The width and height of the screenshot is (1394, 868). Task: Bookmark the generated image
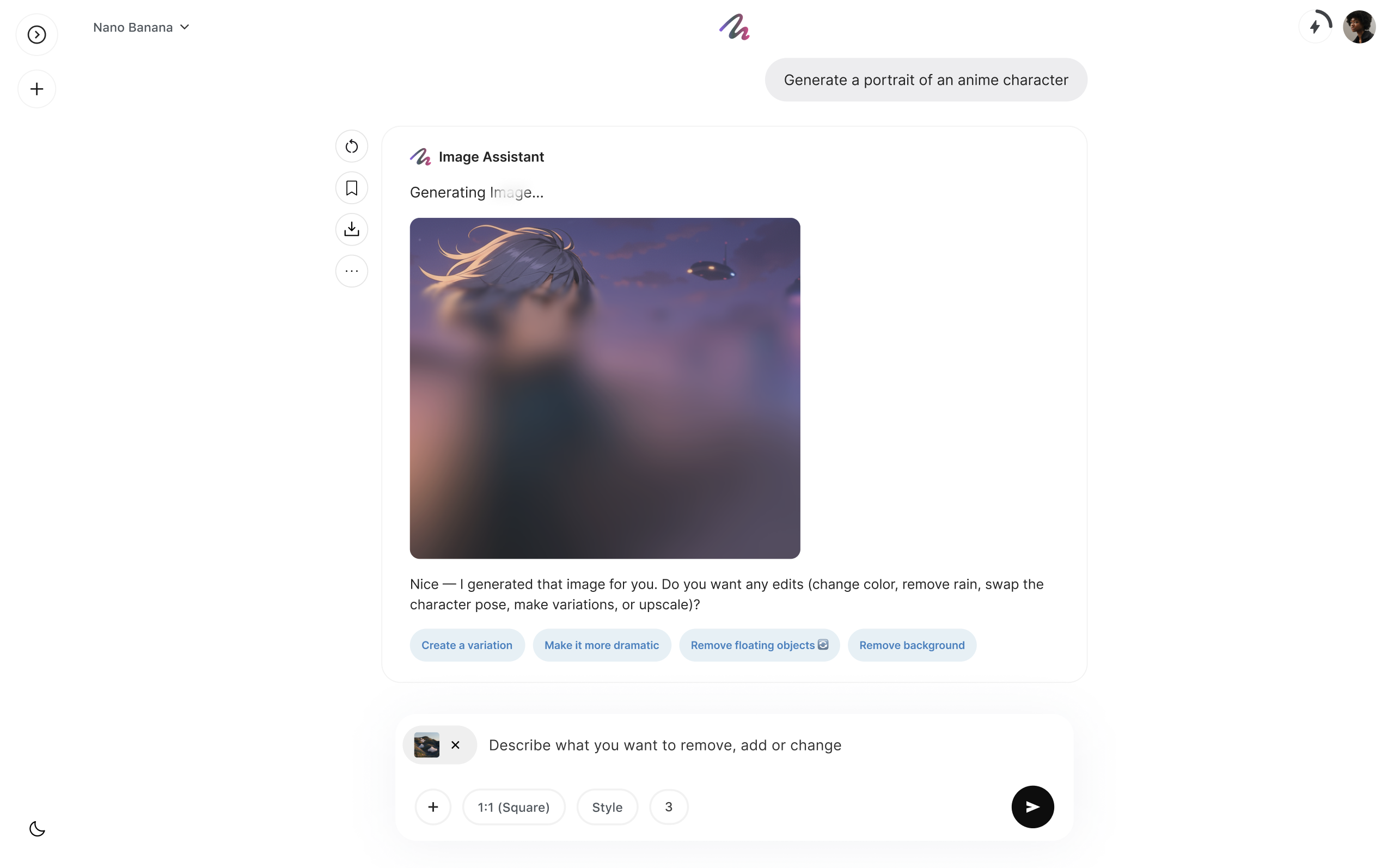pos(351,188)
